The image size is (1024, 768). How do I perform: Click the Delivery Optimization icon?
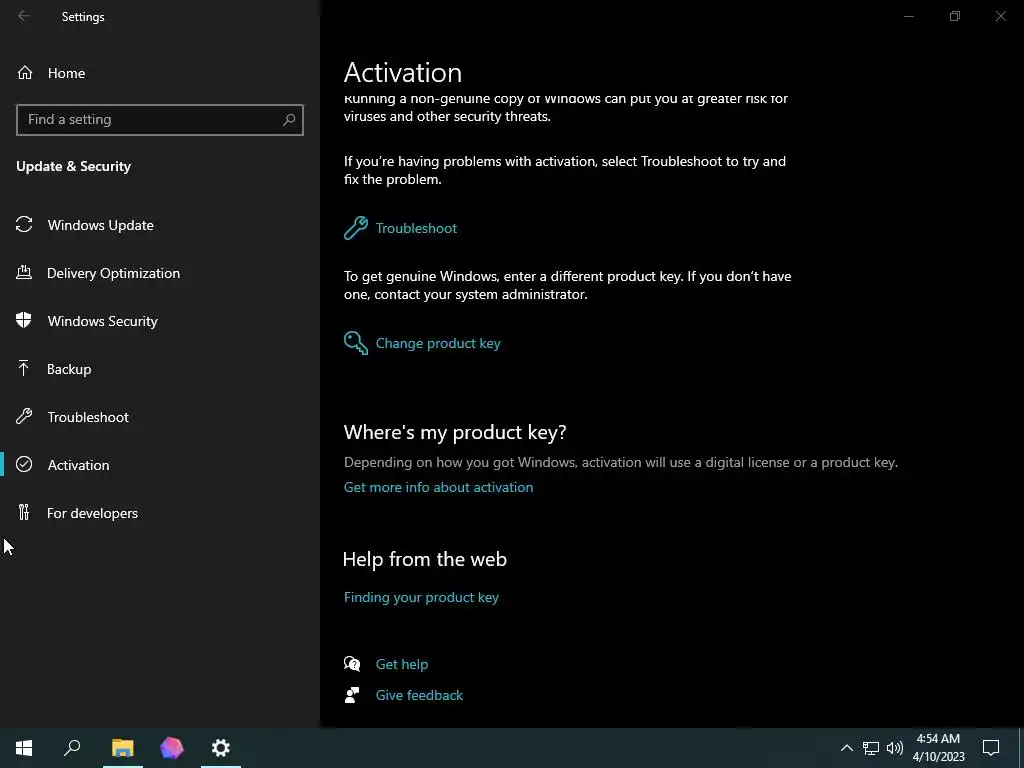click(x=24, y=273)
